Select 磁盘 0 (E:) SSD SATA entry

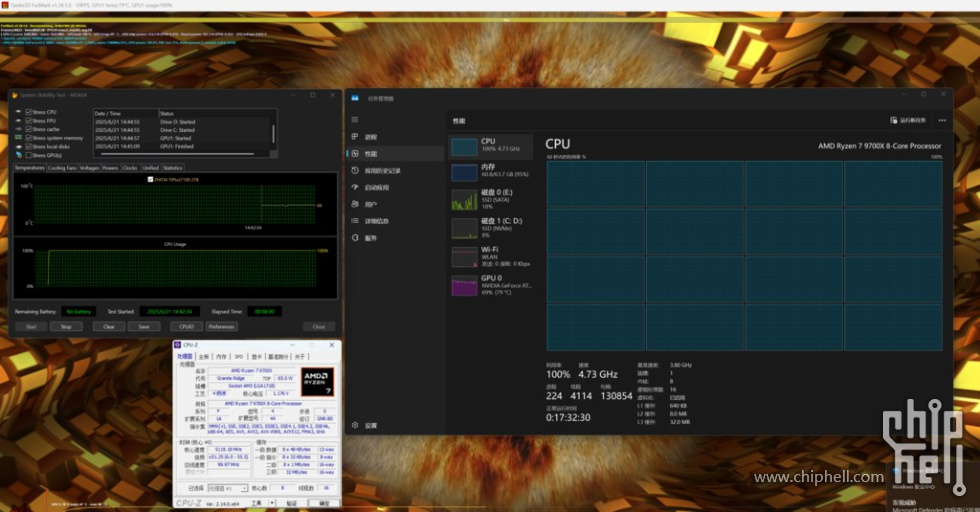[x=491, y=199]
